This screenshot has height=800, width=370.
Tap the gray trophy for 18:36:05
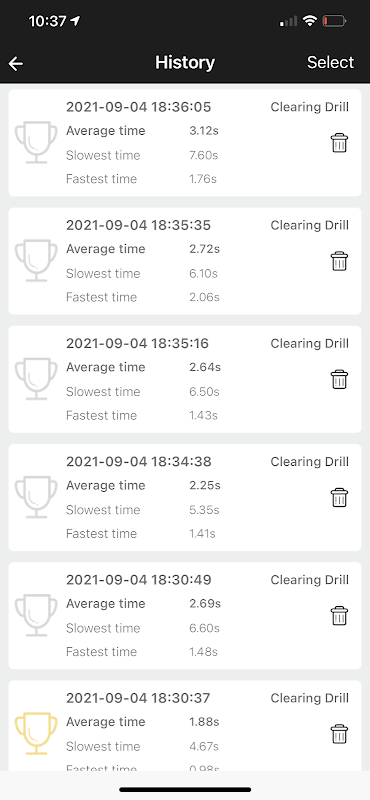click(x=36, y=142)
